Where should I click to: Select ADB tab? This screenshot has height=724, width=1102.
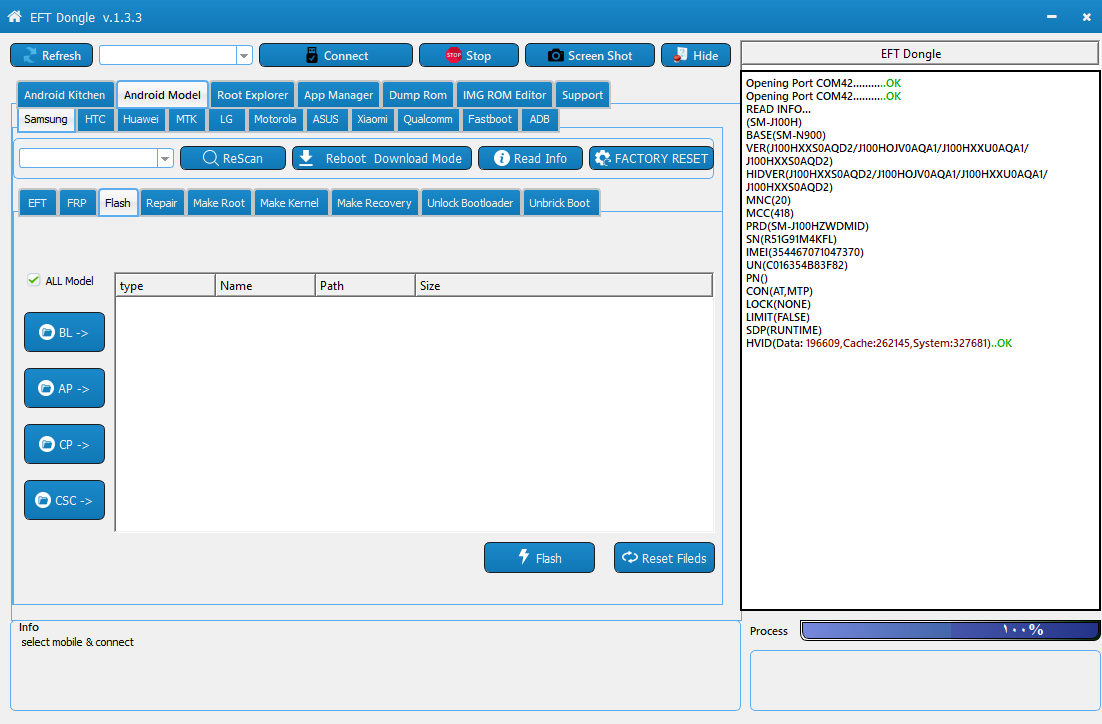pyautogui.click(x=540, y=119)
